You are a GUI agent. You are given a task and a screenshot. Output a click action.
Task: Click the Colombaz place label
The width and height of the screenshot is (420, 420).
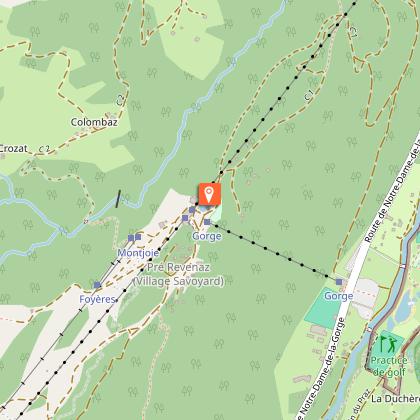coord(94,122)
